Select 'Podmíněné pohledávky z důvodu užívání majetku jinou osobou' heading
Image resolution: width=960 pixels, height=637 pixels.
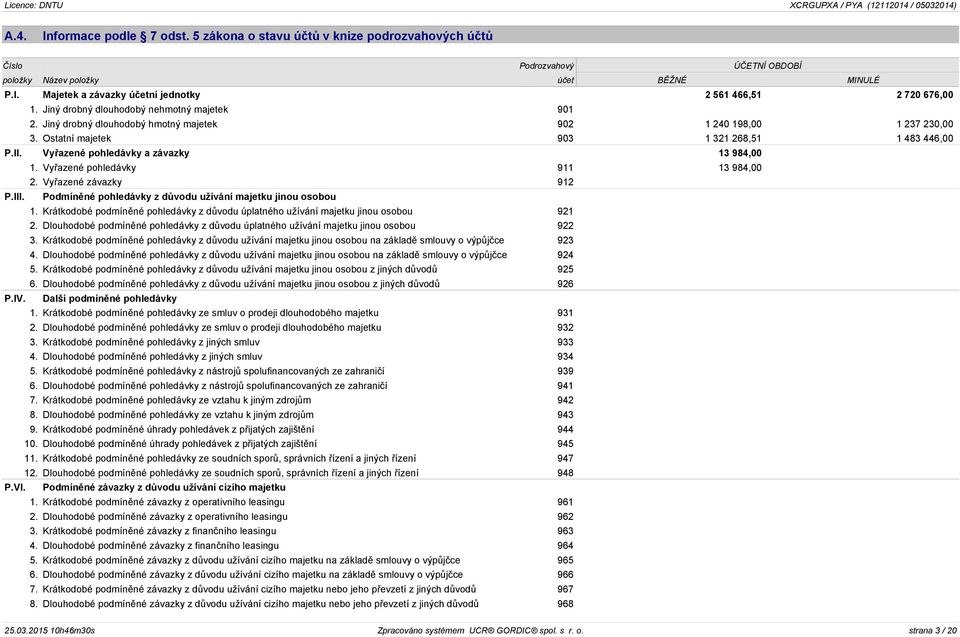coord(189,197)
